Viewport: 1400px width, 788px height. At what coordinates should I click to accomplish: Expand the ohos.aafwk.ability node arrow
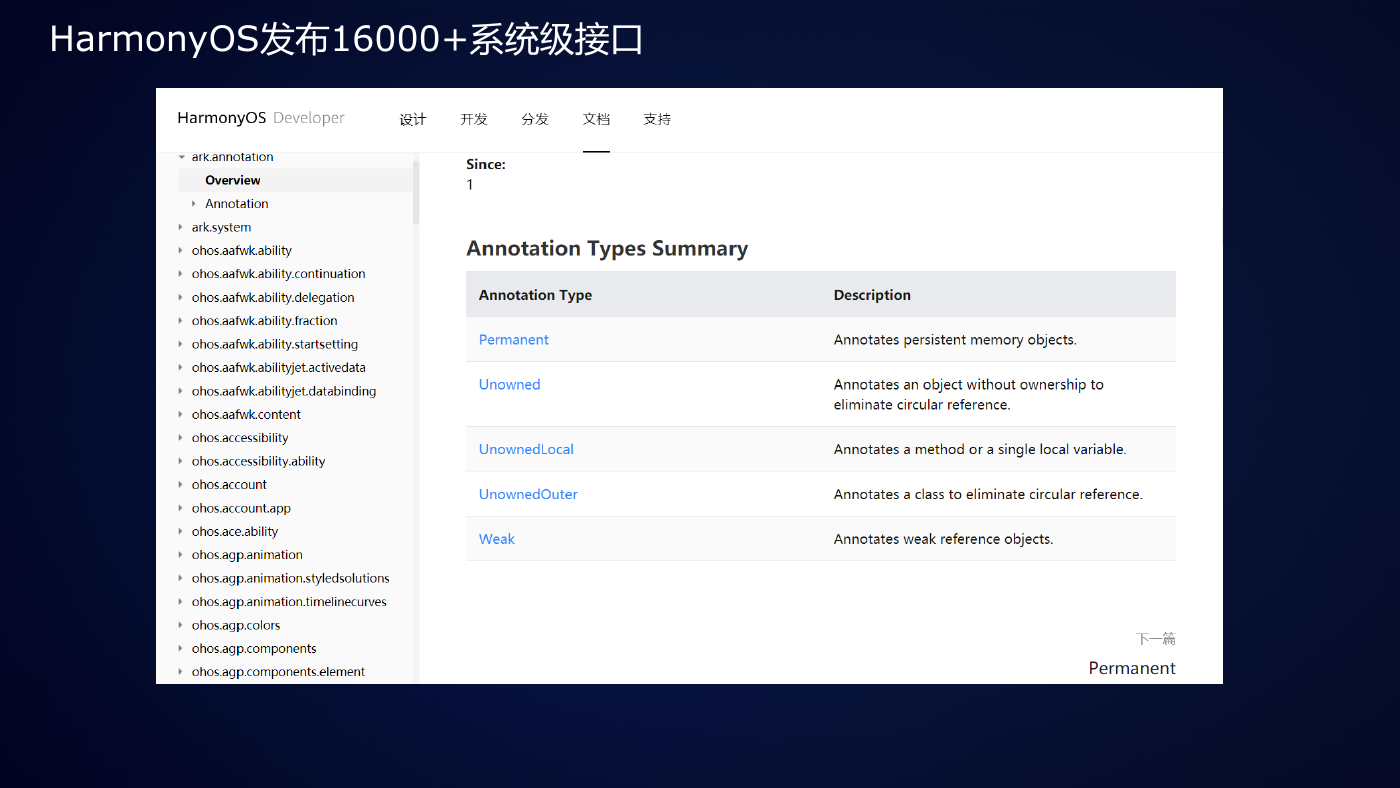coord(181,251)
